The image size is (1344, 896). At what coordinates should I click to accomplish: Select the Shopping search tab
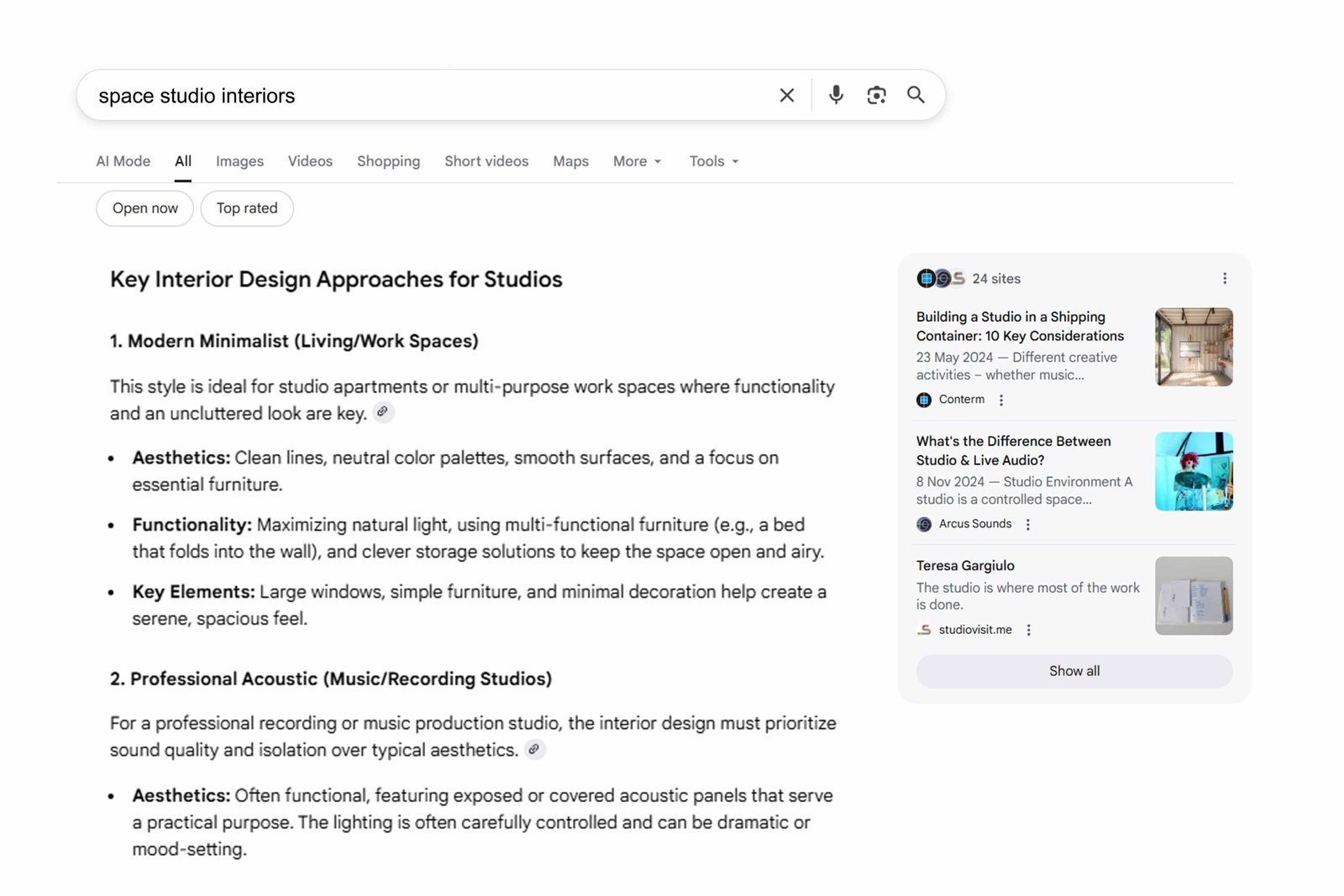click(388, 160)
